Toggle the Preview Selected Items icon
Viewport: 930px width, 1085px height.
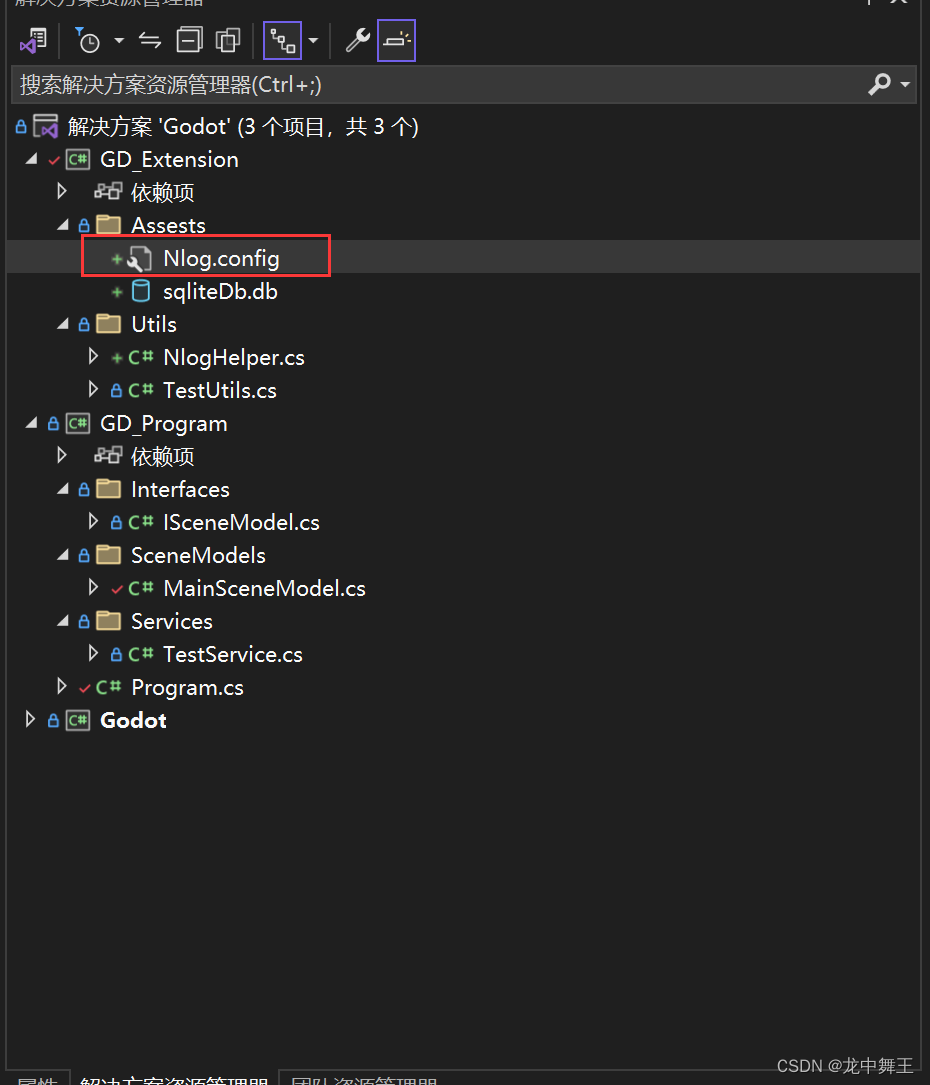[x=396, y=40]
